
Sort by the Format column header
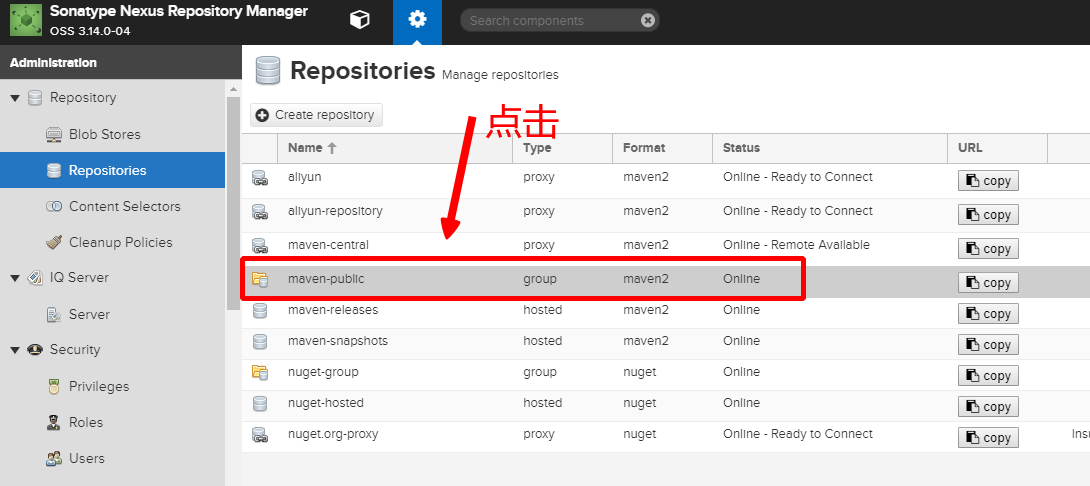662,148
